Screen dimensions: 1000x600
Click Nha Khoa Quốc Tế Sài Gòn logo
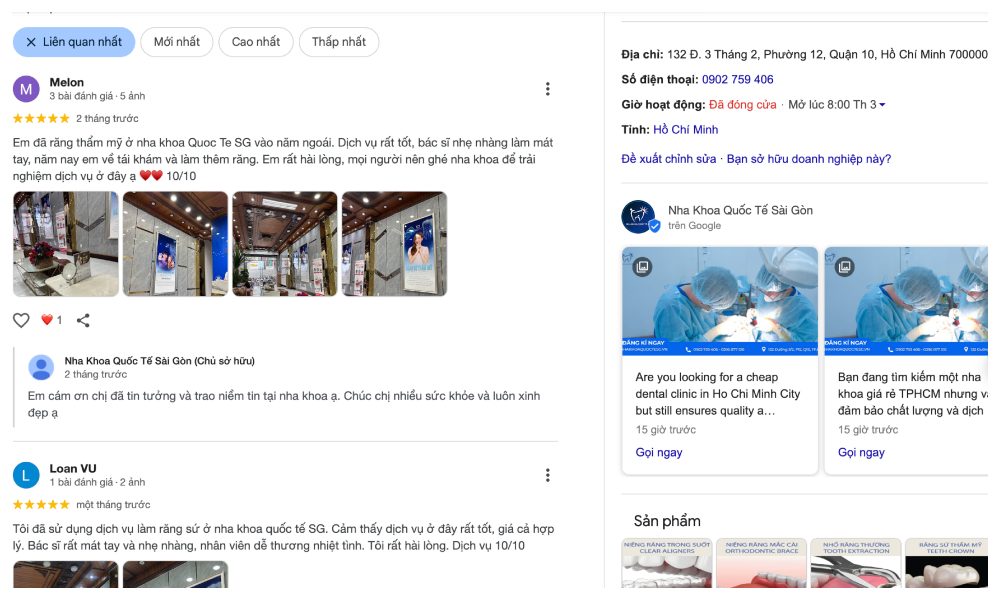coord(640,217)
